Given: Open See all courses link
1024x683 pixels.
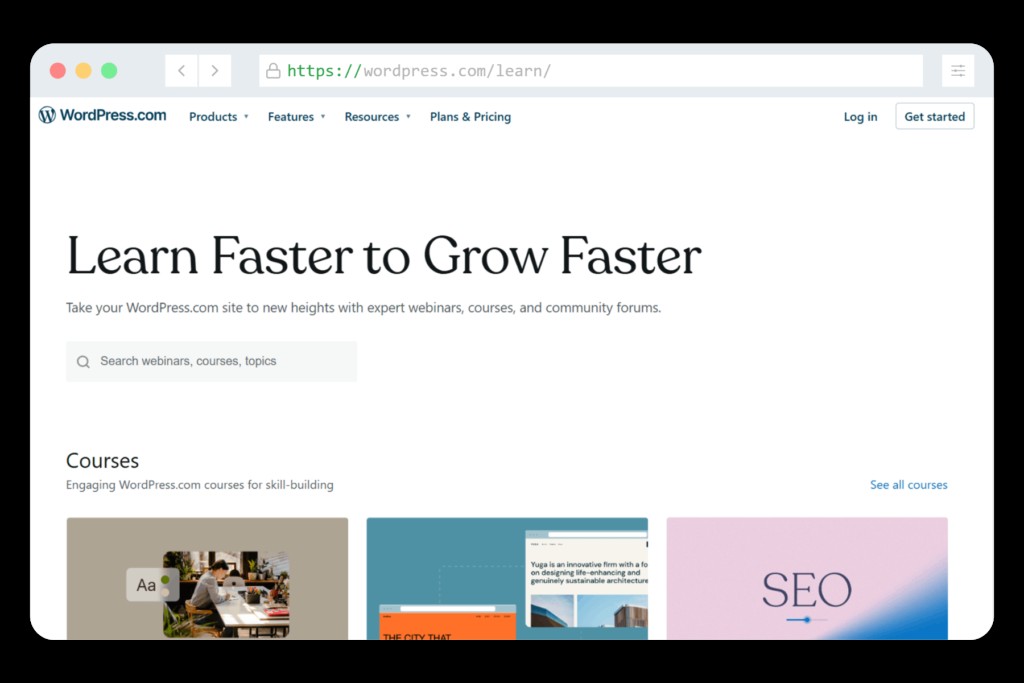Looking at the screenshot, I should click(908, 484).
